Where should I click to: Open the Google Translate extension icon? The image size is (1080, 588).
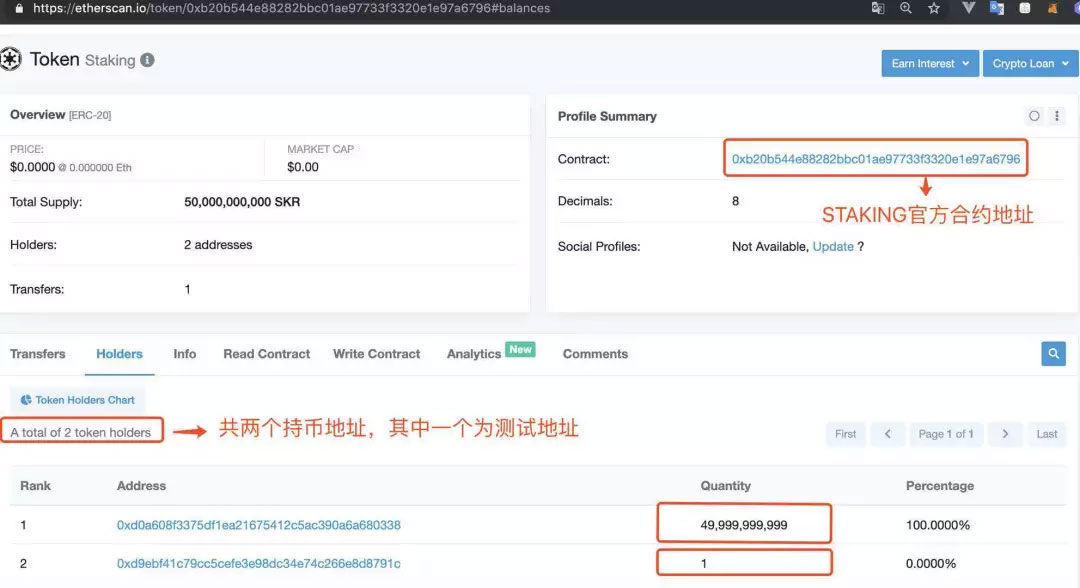(997, 8)
